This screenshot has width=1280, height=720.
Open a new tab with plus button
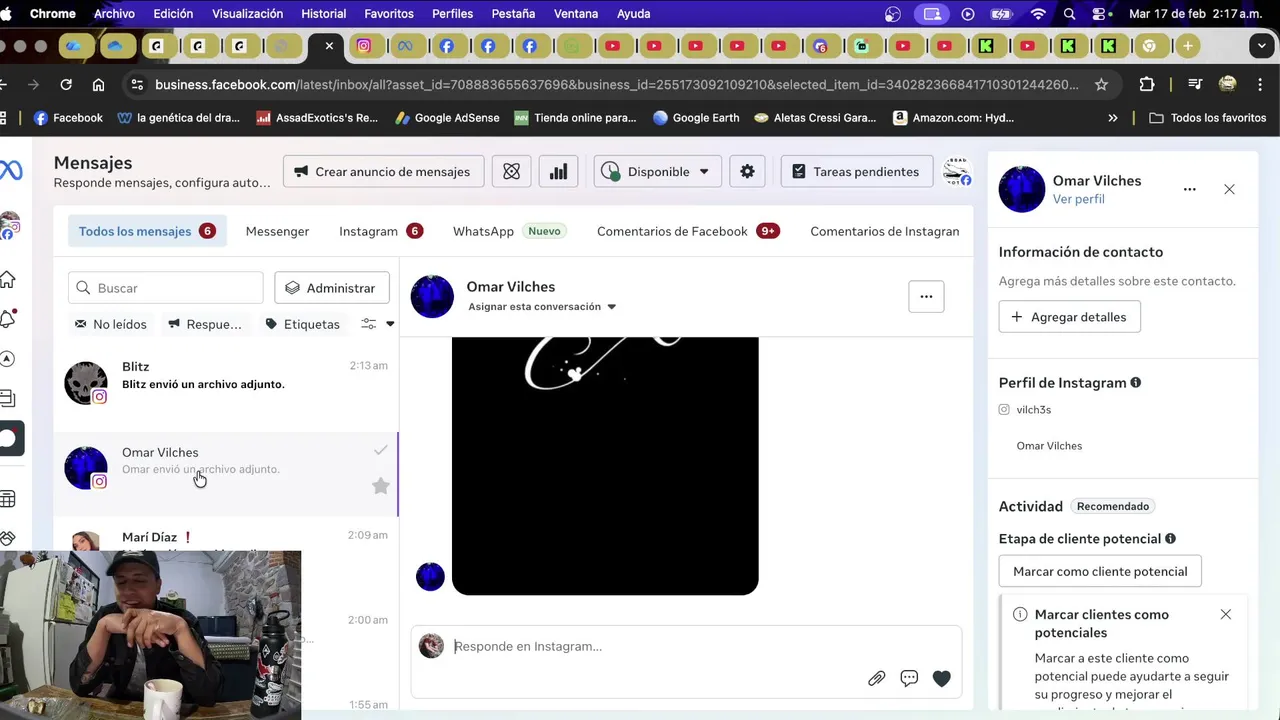(1187, 46)
